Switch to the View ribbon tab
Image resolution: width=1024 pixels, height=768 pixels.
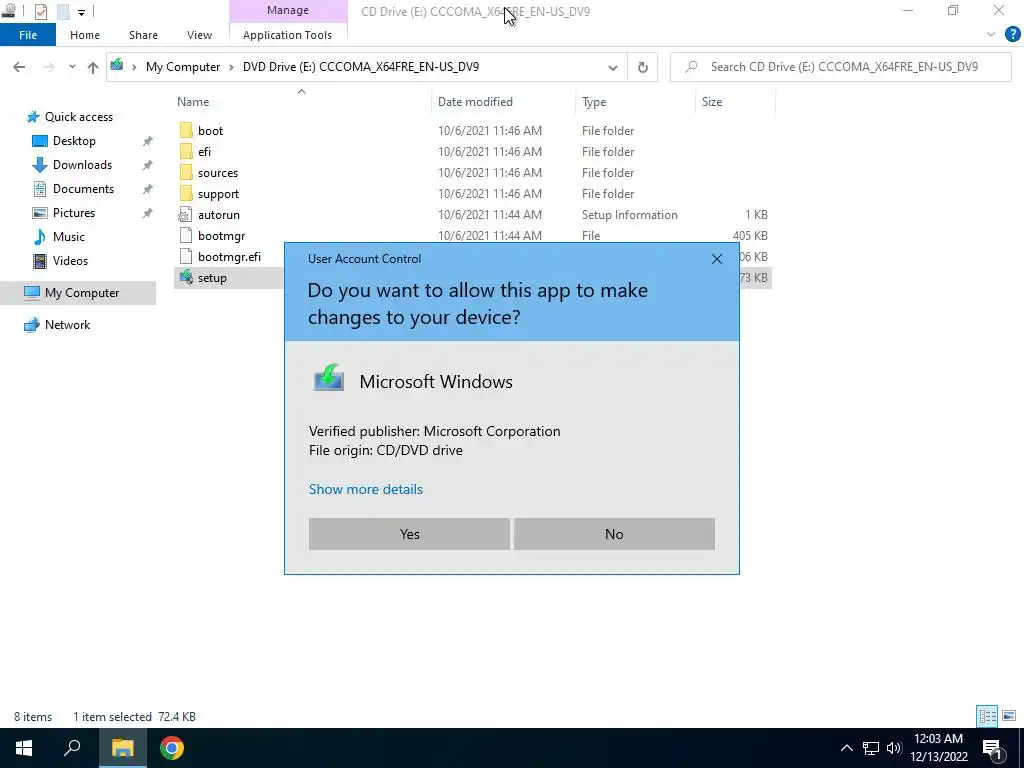click(199, 35)
